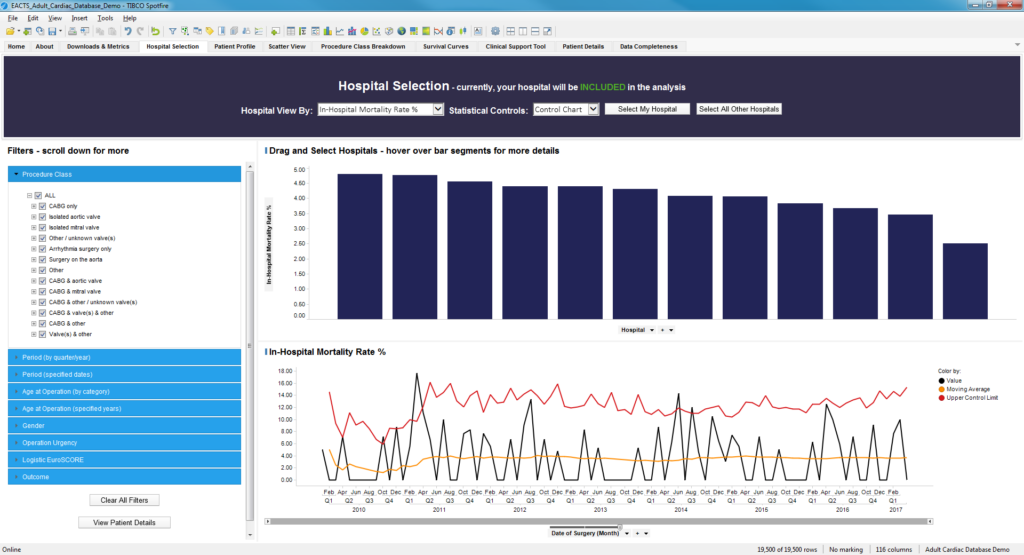Click the Map Chart globe icon
Image resolution: width=1024 pixels, height=555 pixels.
click(400, 31)
